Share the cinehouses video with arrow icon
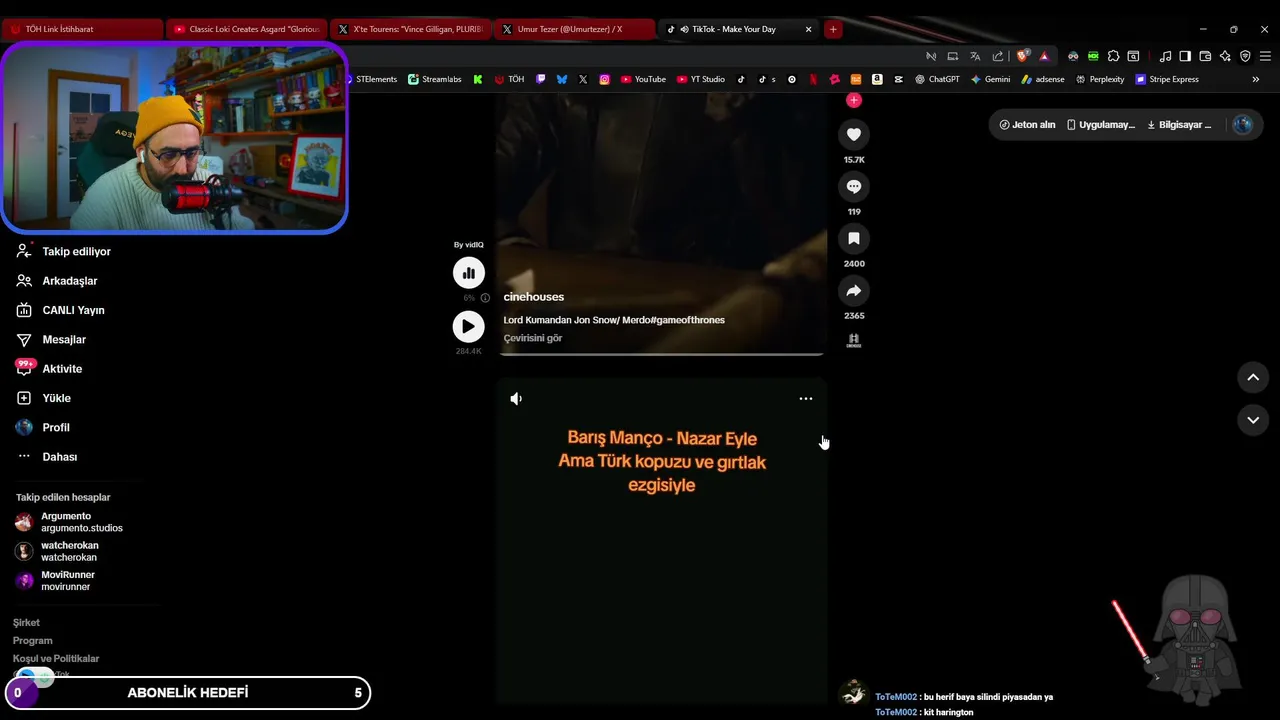This screenshot has height=720, width=1280. 854,291
